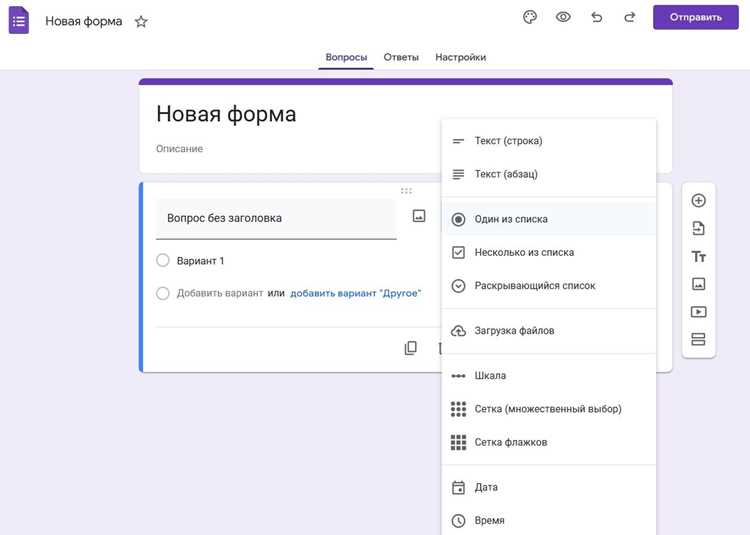
Task: Switch to the Ответы tab
Action: point(401,57)
